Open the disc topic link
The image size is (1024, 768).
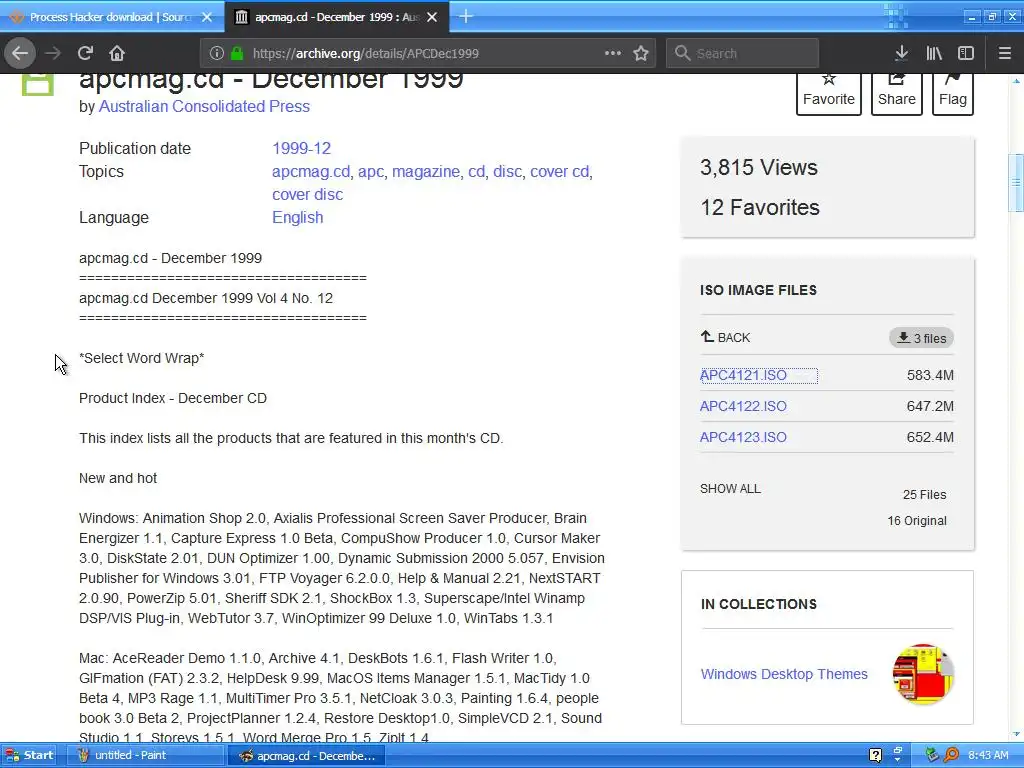pyautogui.click(x=507, y=172)
